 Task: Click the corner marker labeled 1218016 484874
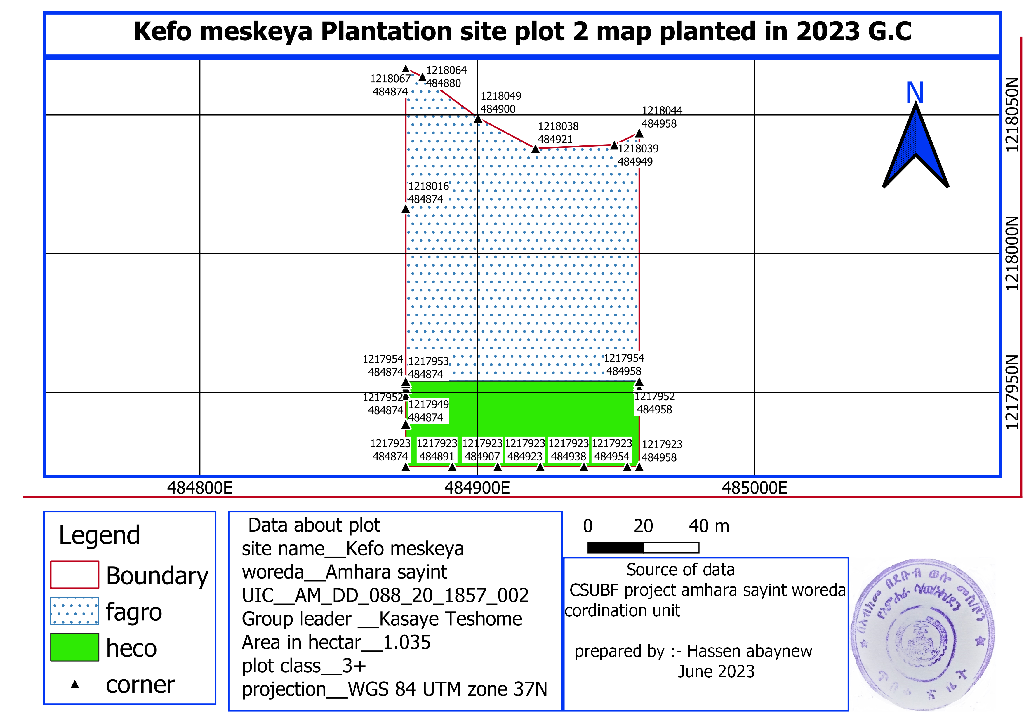point(405,208)
